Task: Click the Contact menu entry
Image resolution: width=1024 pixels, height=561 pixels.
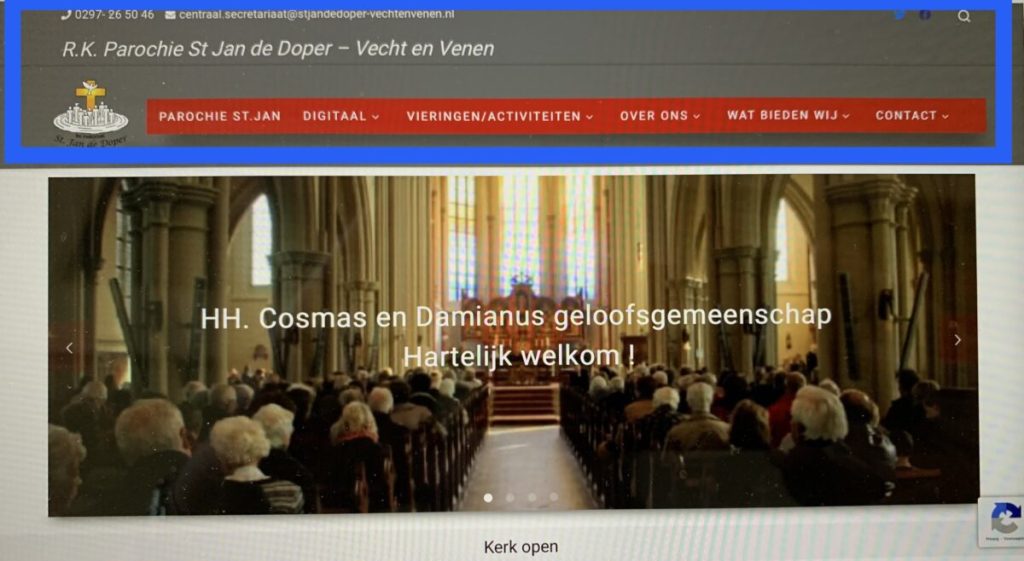Action: pos(912,116)
